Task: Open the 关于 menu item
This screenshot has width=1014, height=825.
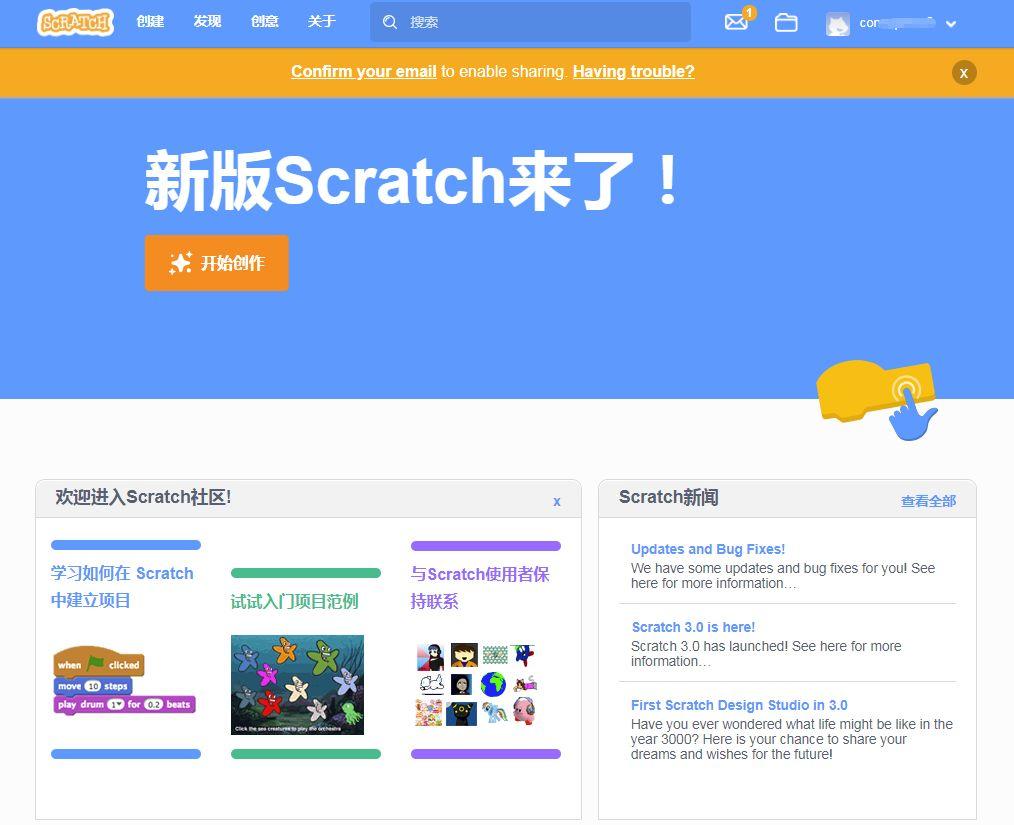Action: (321, 21)
